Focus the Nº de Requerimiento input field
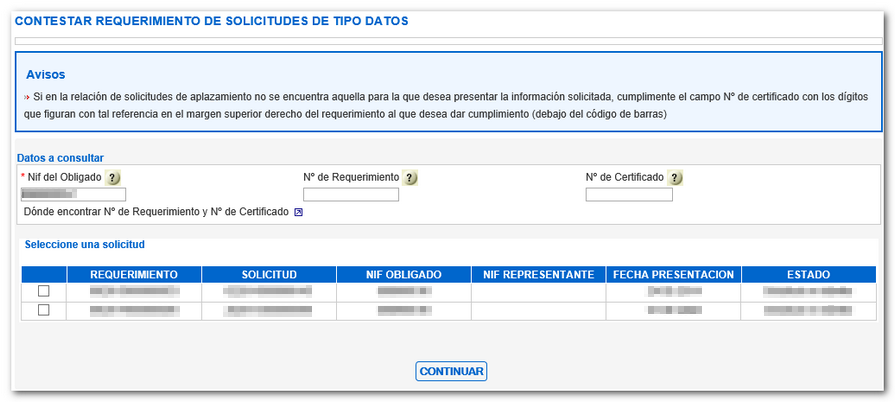 point(351,195)
